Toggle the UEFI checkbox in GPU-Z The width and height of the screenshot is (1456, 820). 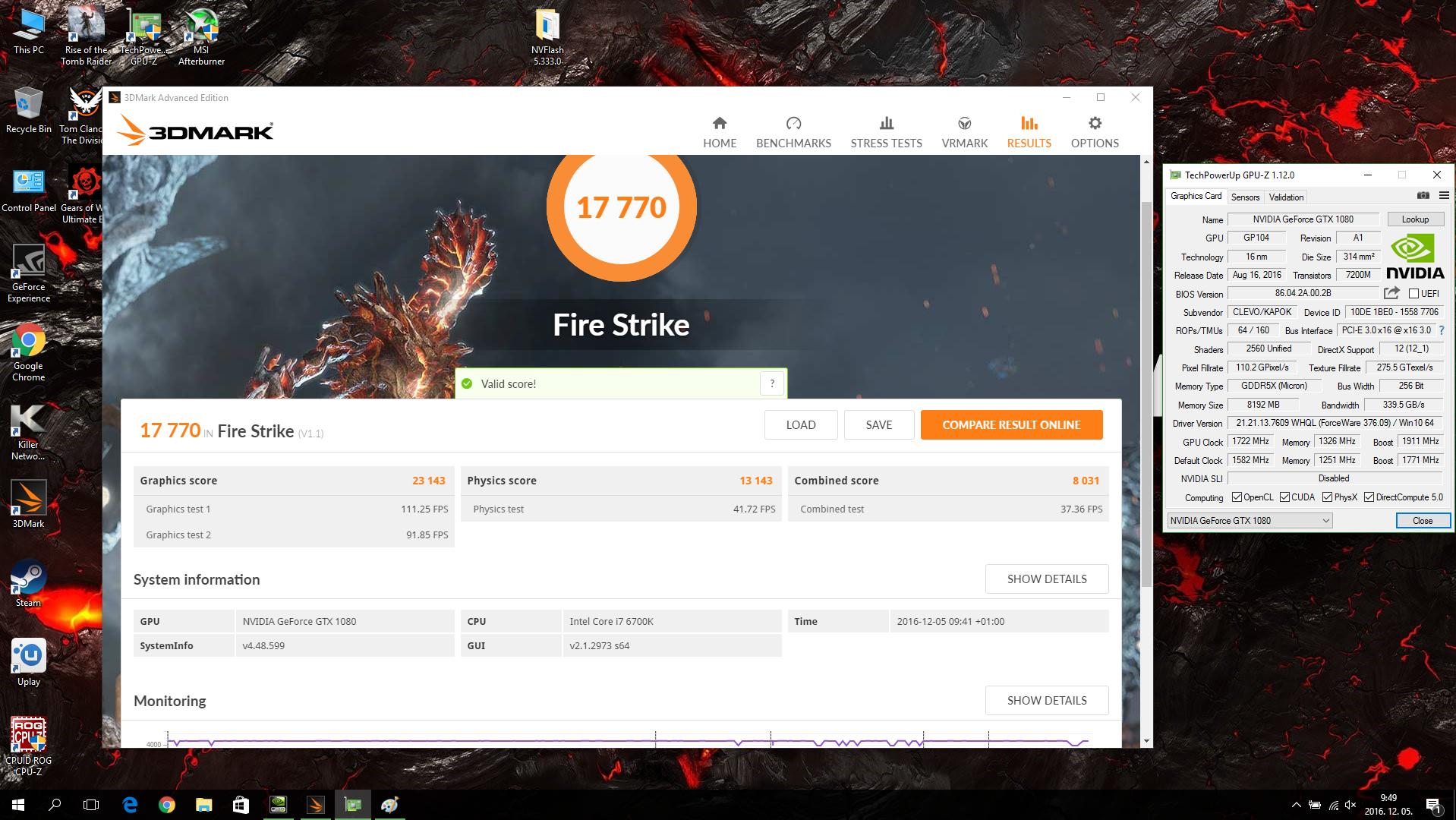click(x=1413, y=293)
